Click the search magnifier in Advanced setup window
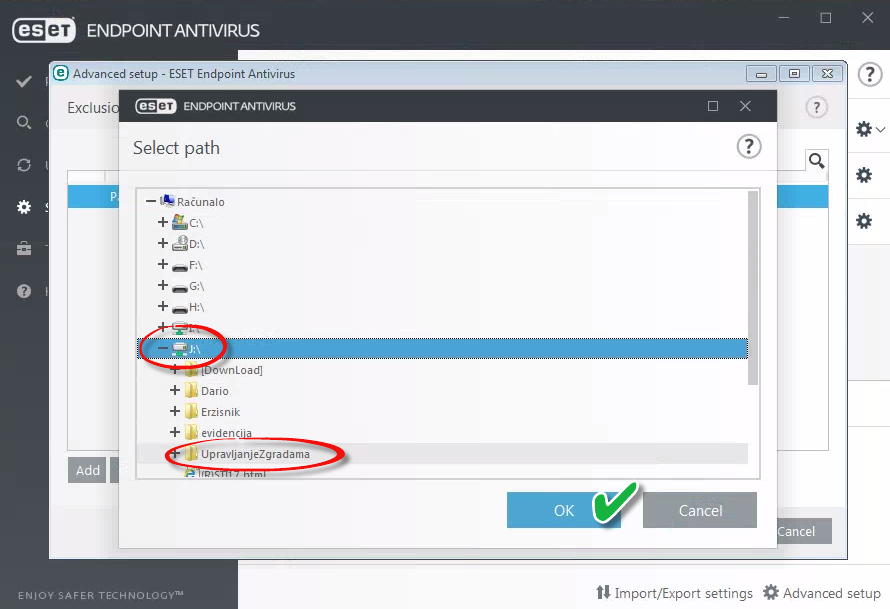Image resolution: width=890 pixels, height=609 pixels. pyautogui.click(x=817, y=161)
